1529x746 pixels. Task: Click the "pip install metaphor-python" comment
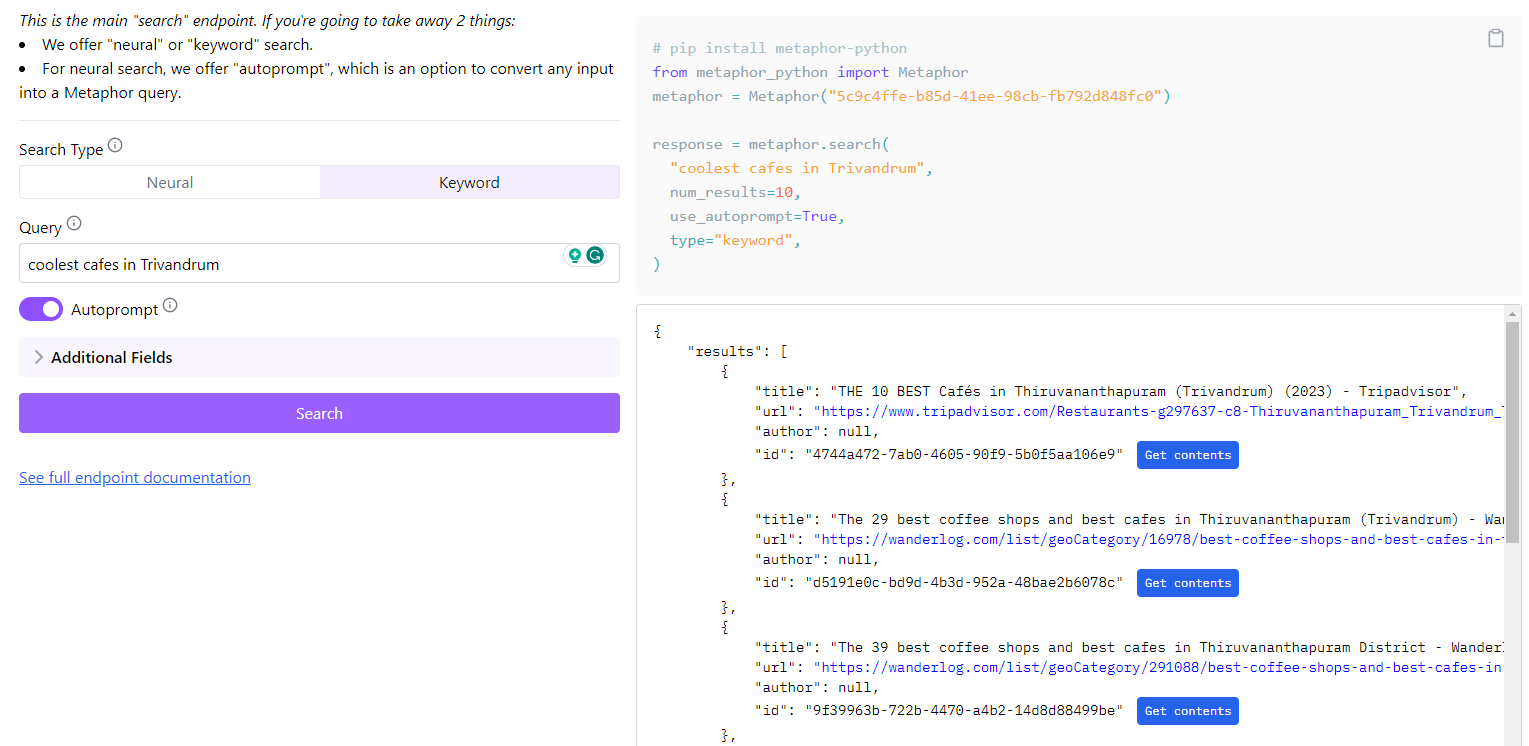point(780,48)
